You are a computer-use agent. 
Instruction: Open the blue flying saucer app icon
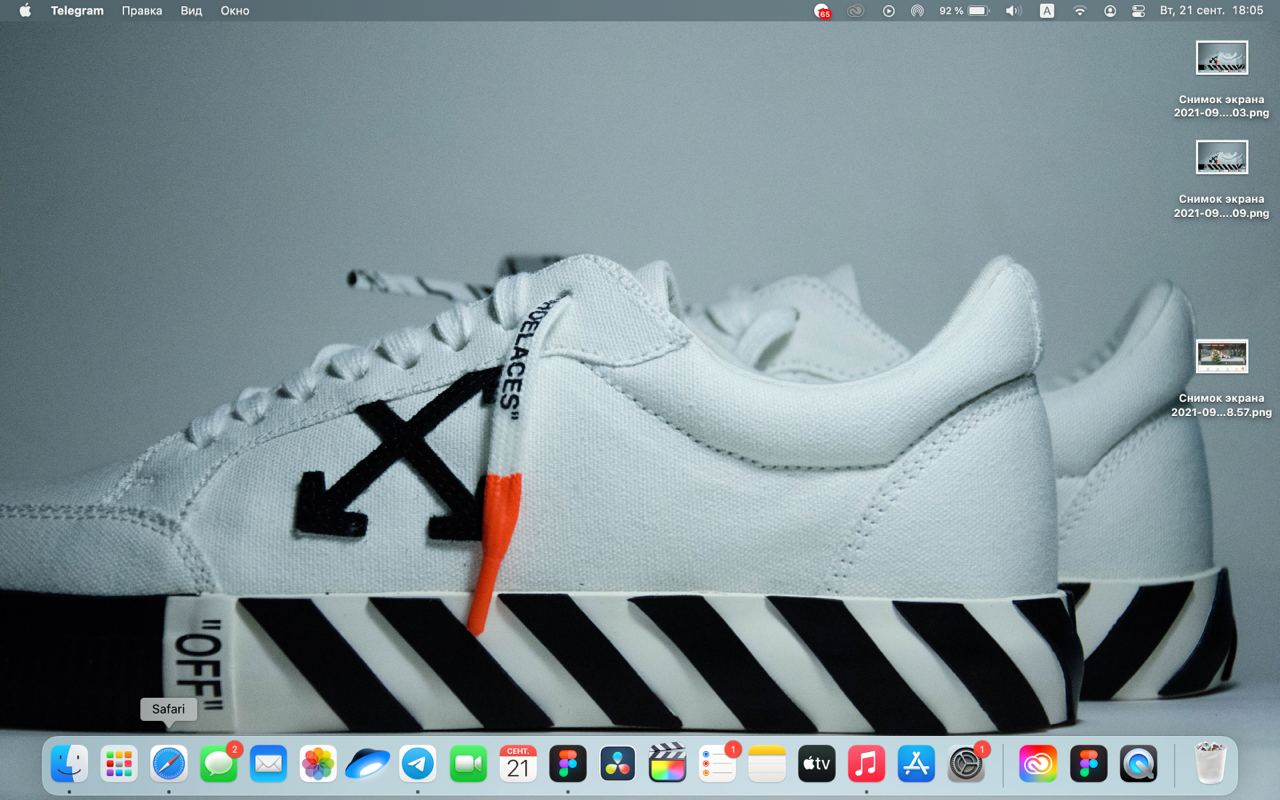(368, 765)
